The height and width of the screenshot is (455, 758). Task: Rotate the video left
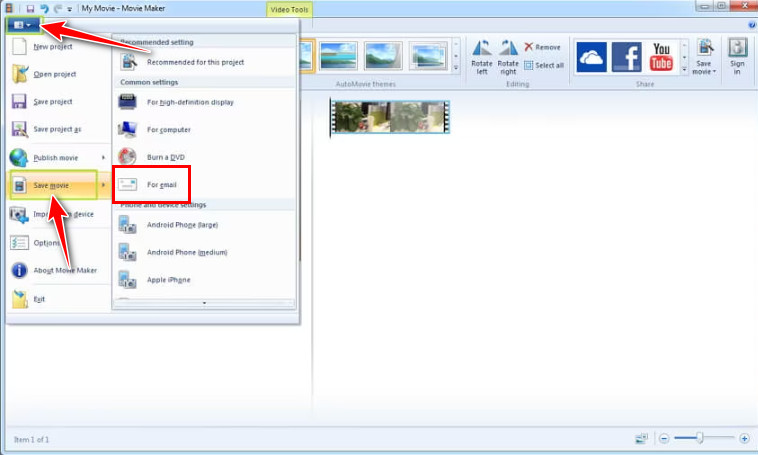(482, 54)
